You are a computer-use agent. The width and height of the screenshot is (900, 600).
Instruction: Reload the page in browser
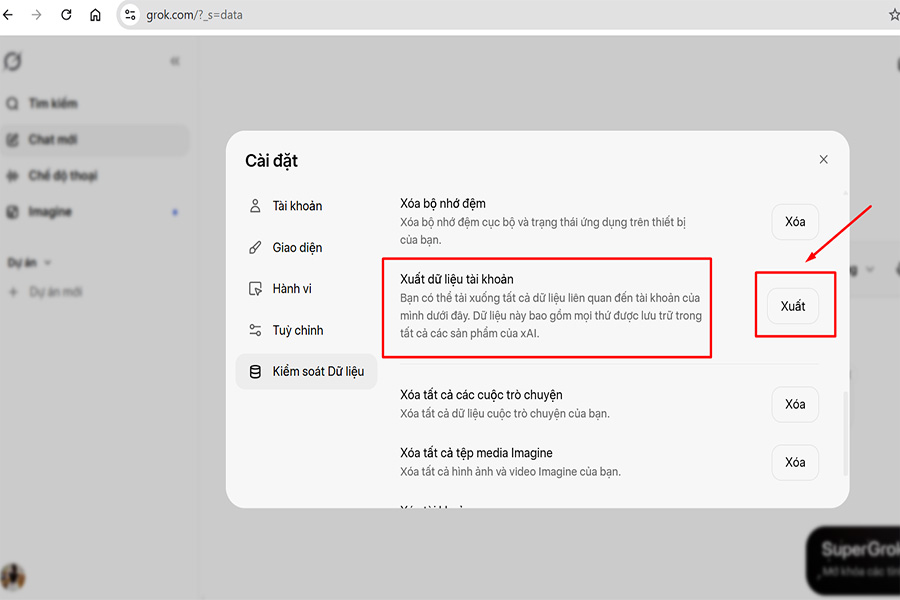66,15
